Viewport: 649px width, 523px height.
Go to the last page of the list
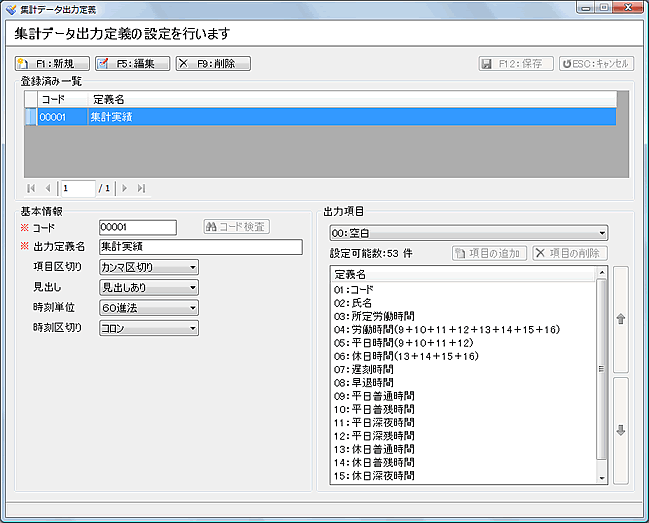142,188
